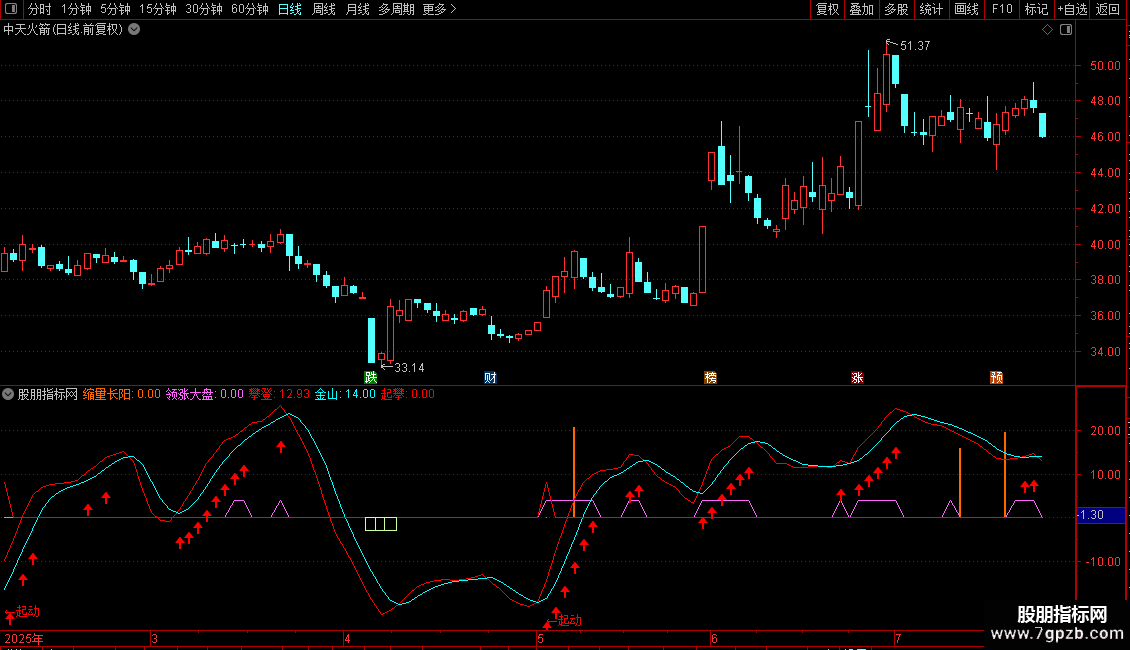The width and height of the screenshot is (1130, 650).
Task: Click month 4 on the time axis
Action: [x=347, y=638]
